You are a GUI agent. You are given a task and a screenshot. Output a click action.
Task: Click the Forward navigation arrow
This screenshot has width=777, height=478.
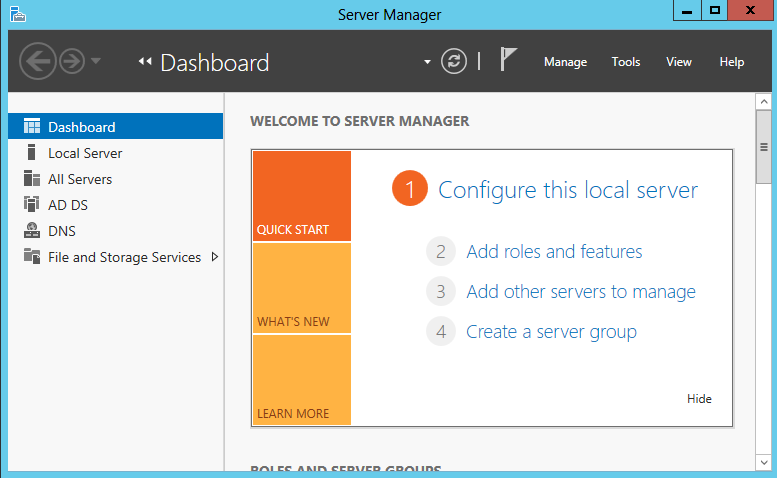[x=72, y=61]
